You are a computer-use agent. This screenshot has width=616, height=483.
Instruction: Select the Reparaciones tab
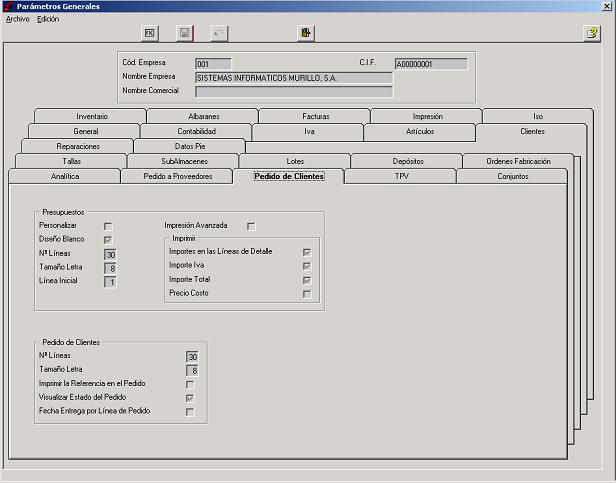(x=78, y=146)
